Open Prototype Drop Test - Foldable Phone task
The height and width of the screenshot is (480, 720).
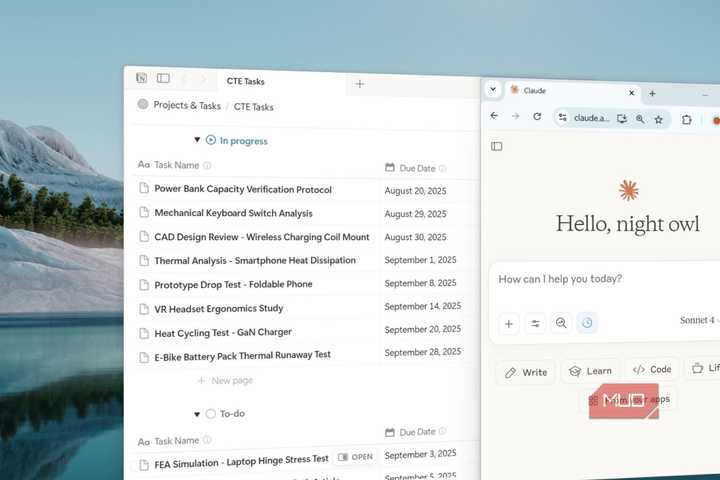coord(233,284)
